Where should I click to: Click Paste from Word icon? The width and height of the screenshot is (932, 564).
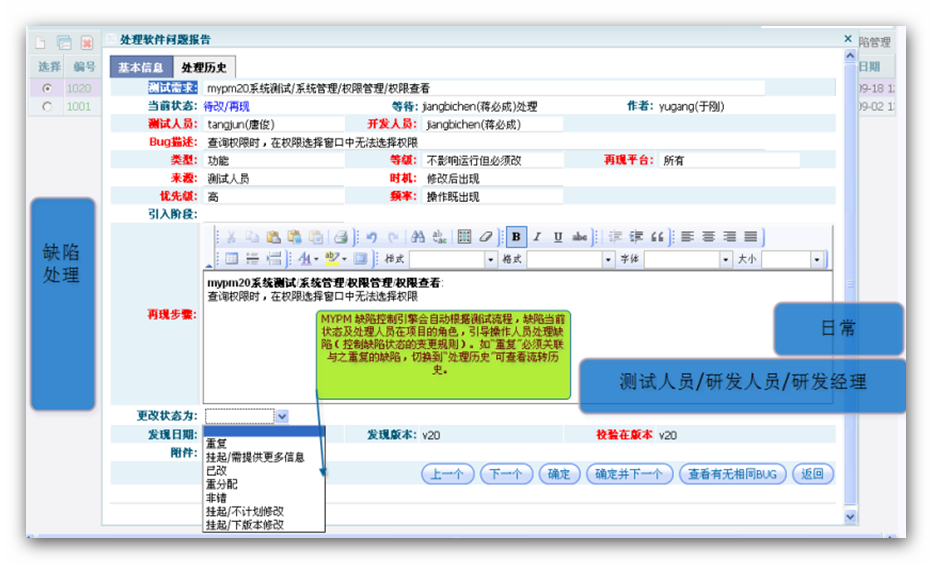tap(316, 237)
